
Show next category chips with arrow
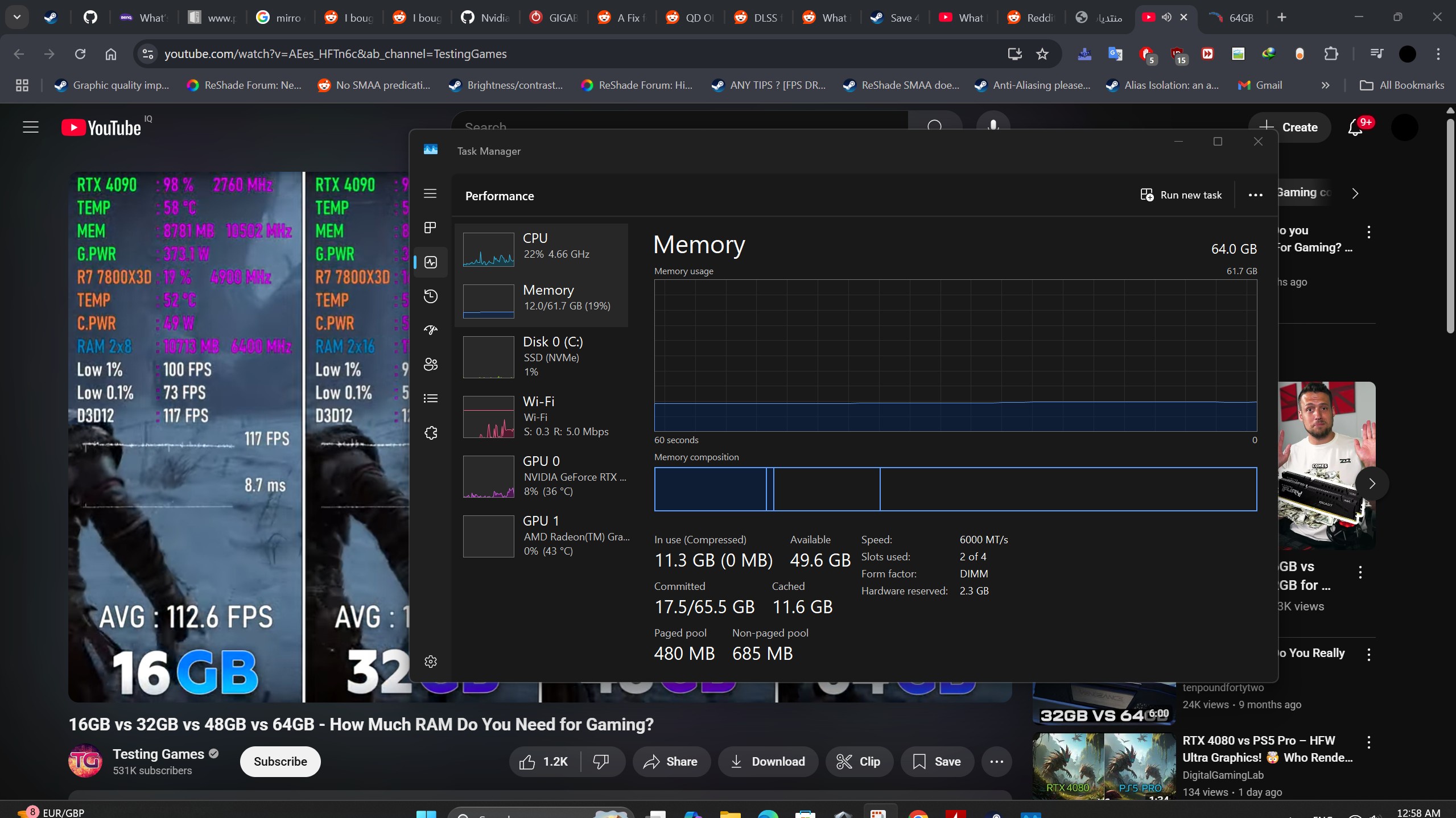[x=1355, y=193]
